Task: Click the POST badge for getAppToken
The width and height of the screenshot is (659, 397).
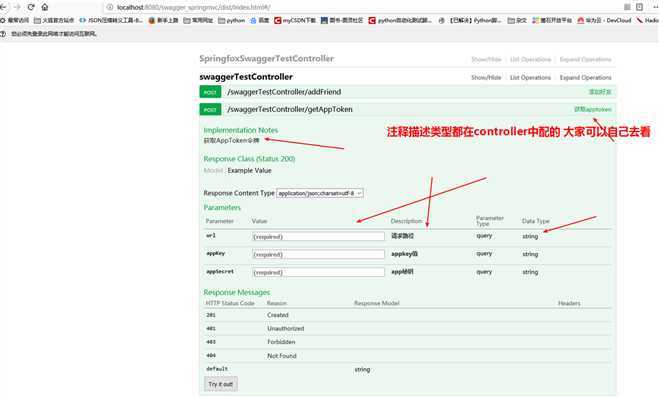Action: [210, 110]
